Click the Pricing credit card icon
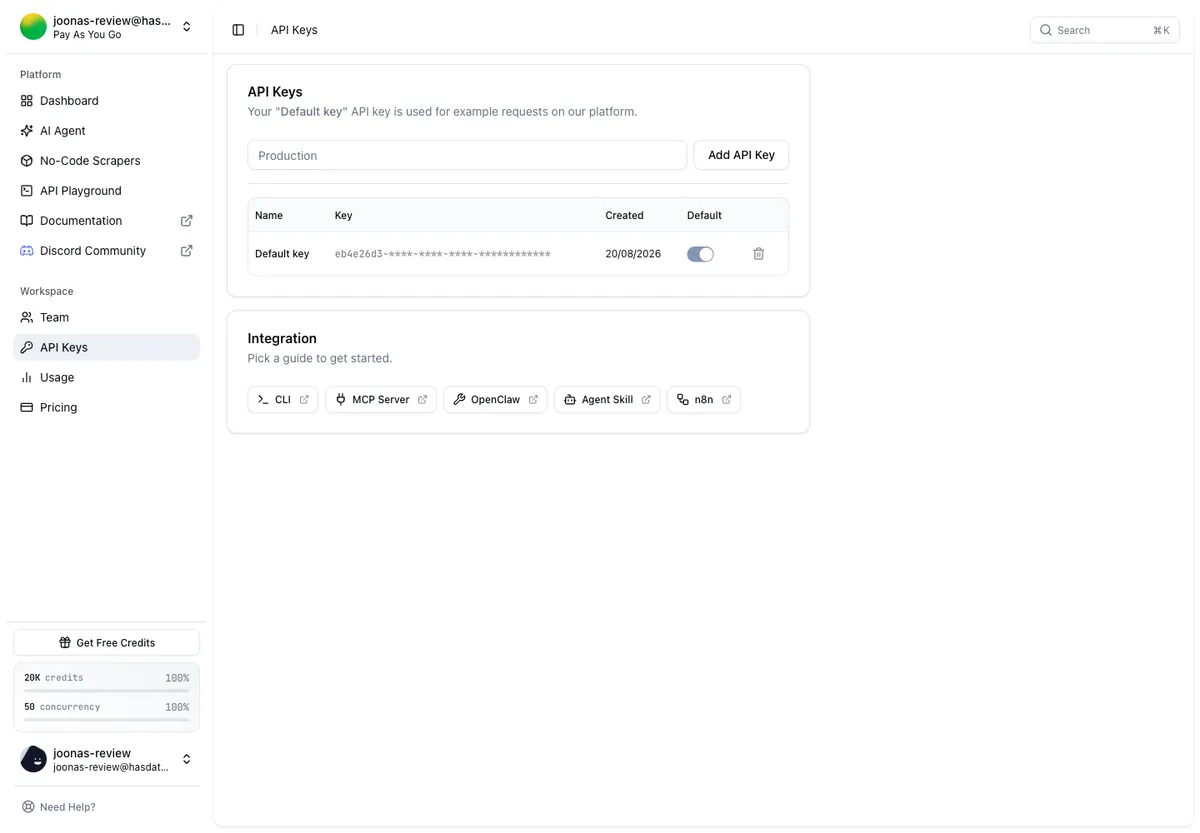Image resolution: width=1200 pixels, height=833 pixels. pyautogui.click(x=27, y=408)
